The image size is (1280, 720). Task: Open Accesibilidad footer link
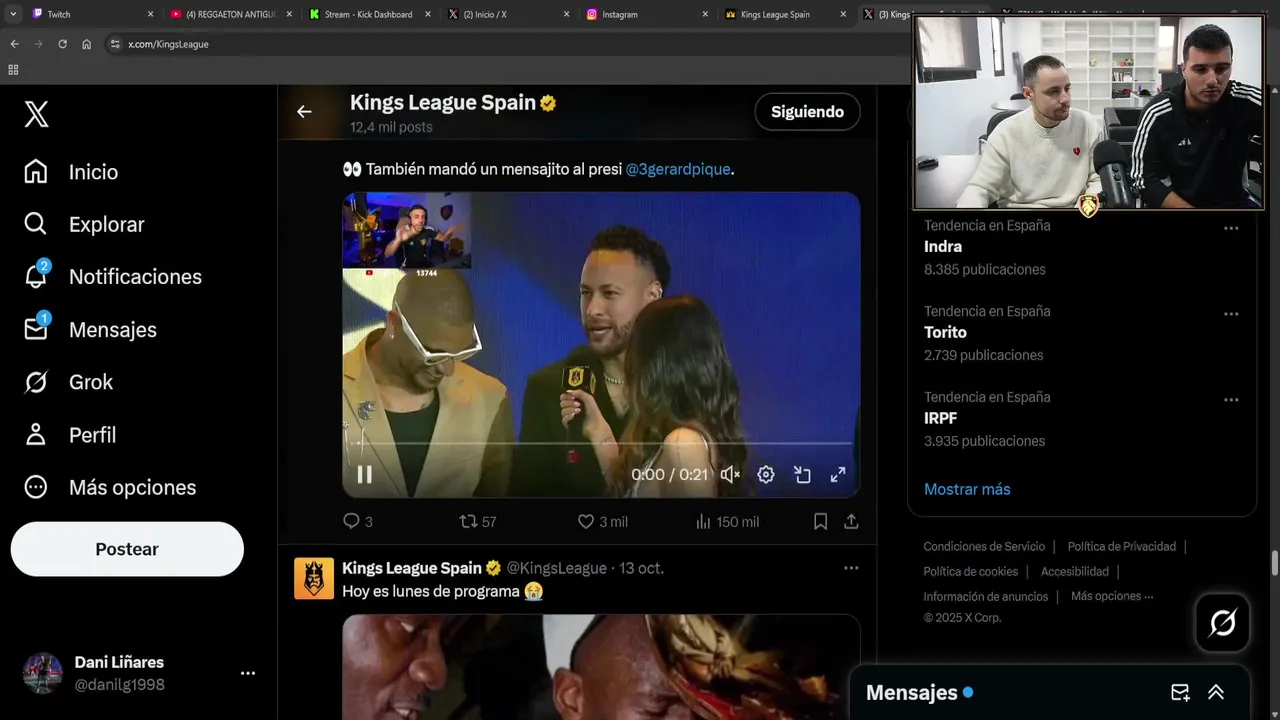click(1075, 572)
